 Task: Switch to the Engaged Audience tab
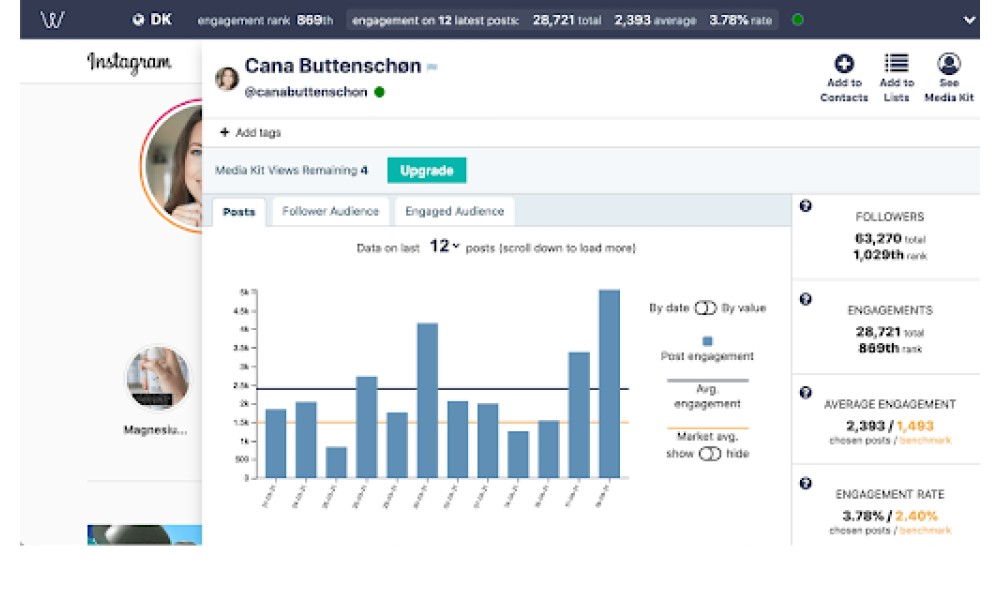[x=455, y=211]
